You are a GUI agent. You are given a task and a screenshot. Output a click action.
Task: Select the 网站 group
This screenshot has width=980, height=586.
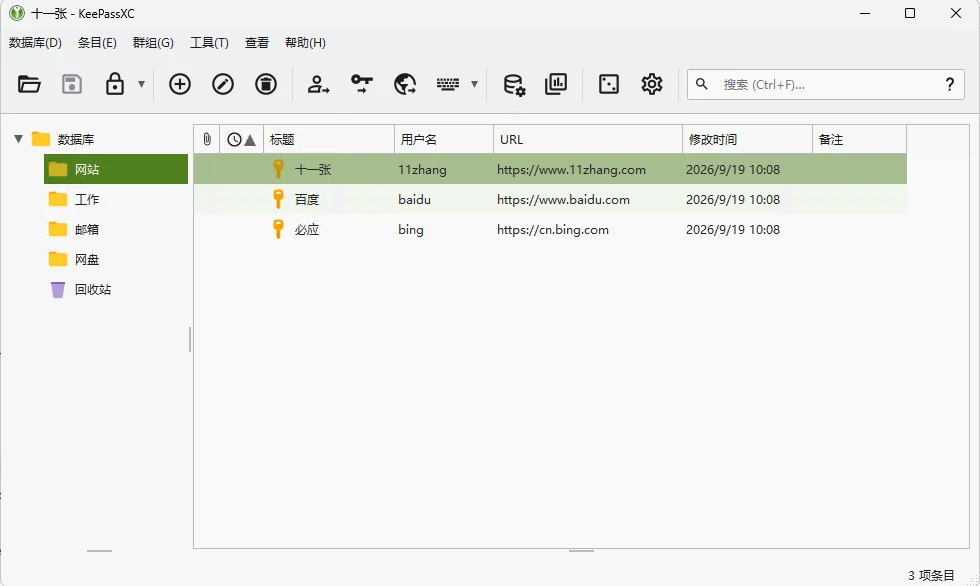[x=116, y=169]
